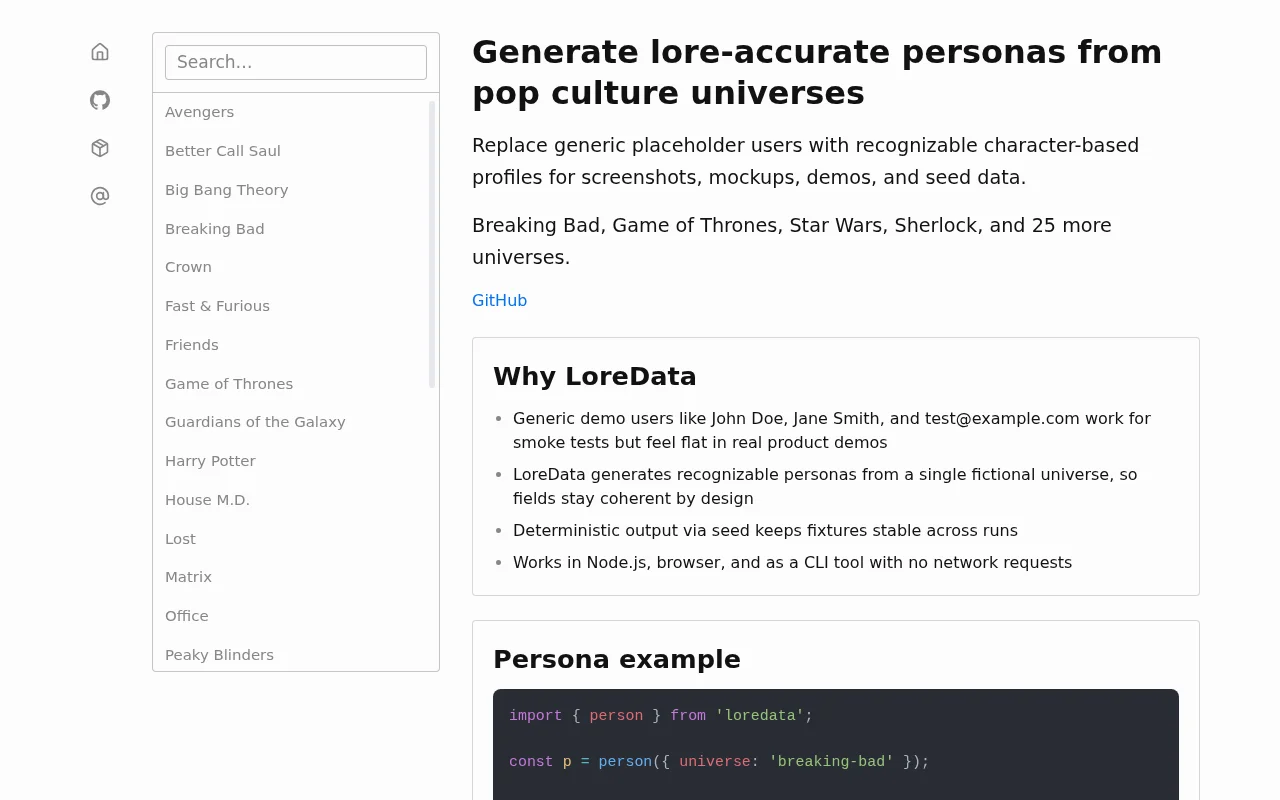This screenshot has width=1280, height=800.
Task: Focus the Search... input field
Action: [x=296, y=62]
